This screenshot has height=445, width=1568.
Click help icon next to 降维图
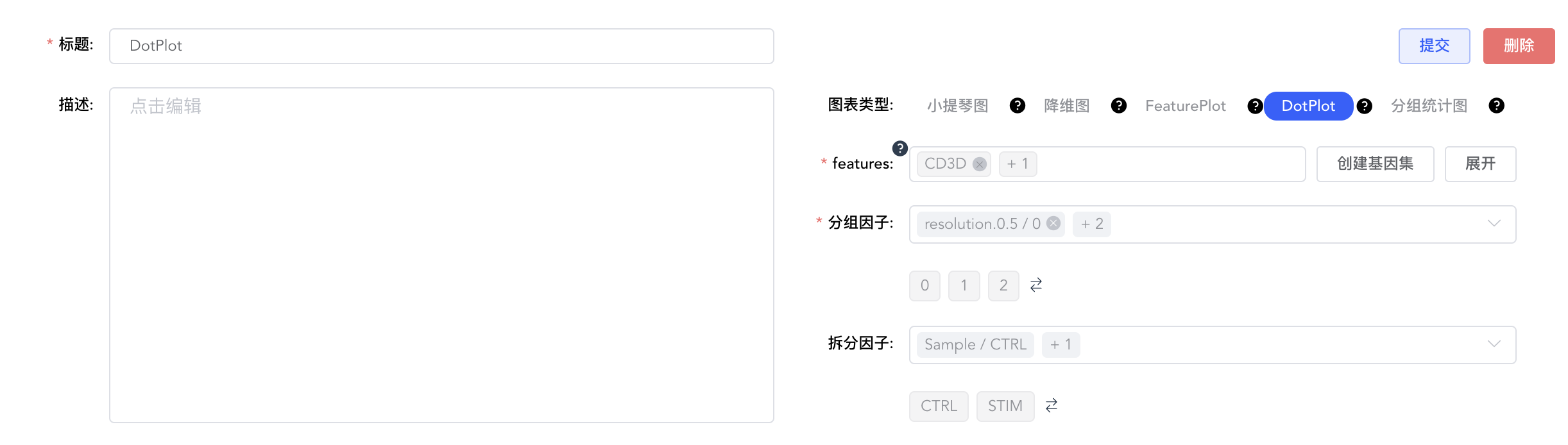pos(1118,106)
